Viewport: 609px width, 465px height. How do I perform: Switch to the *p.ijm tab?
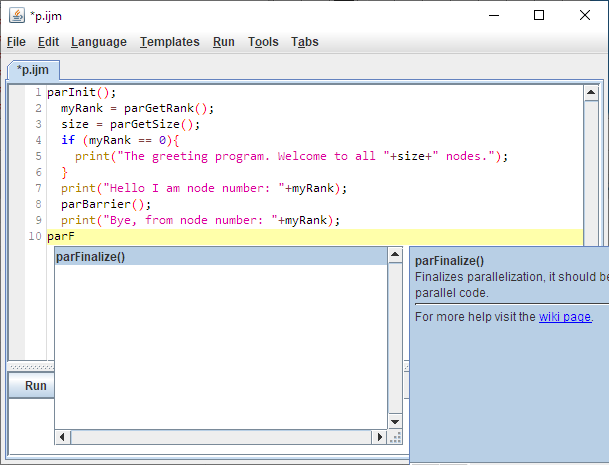tap(34, 70)
